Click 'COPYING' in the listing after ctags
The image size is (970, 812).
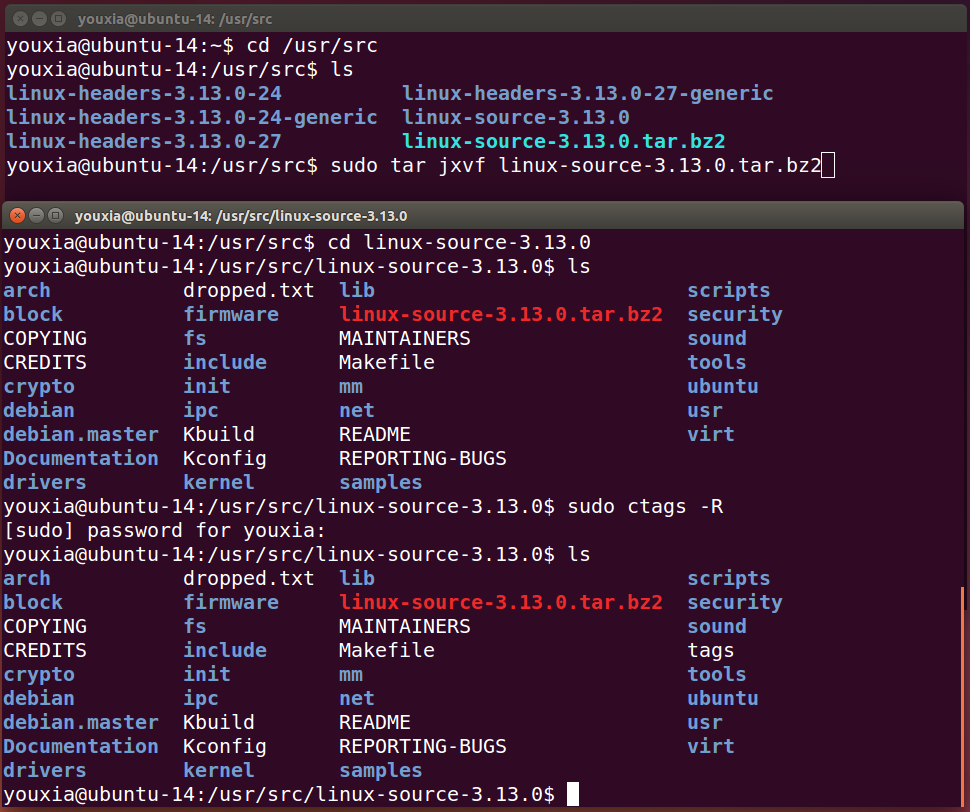[x=45, y=626]
